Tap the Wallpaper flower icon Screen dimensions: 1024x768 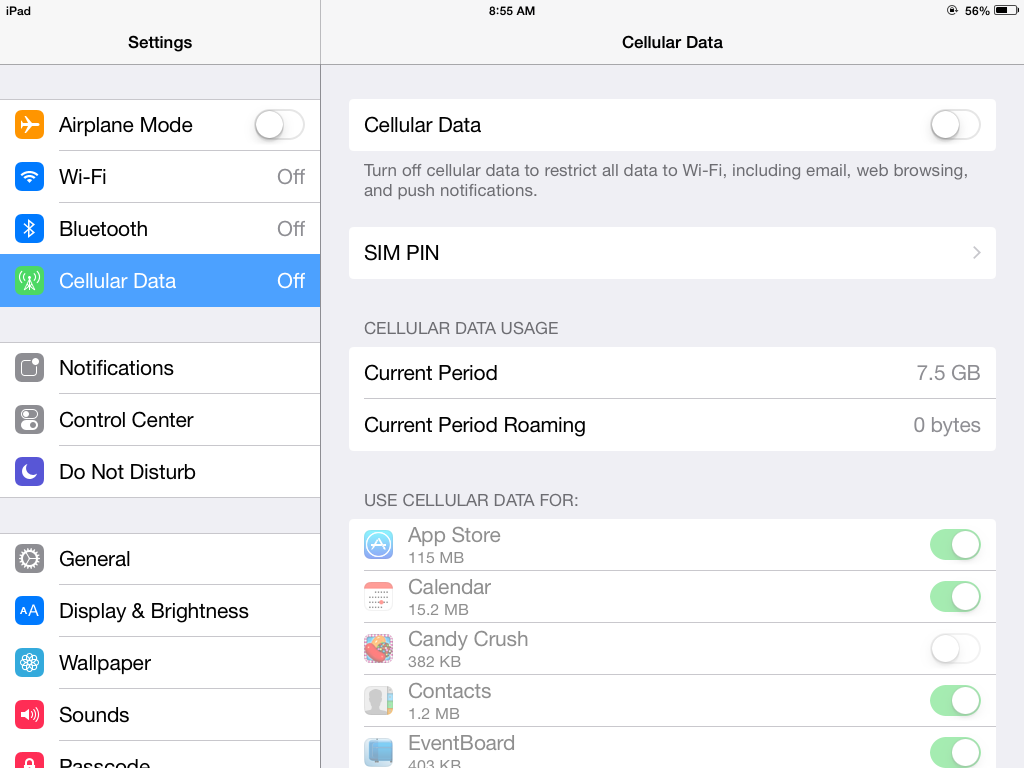[x=30, y=663]
